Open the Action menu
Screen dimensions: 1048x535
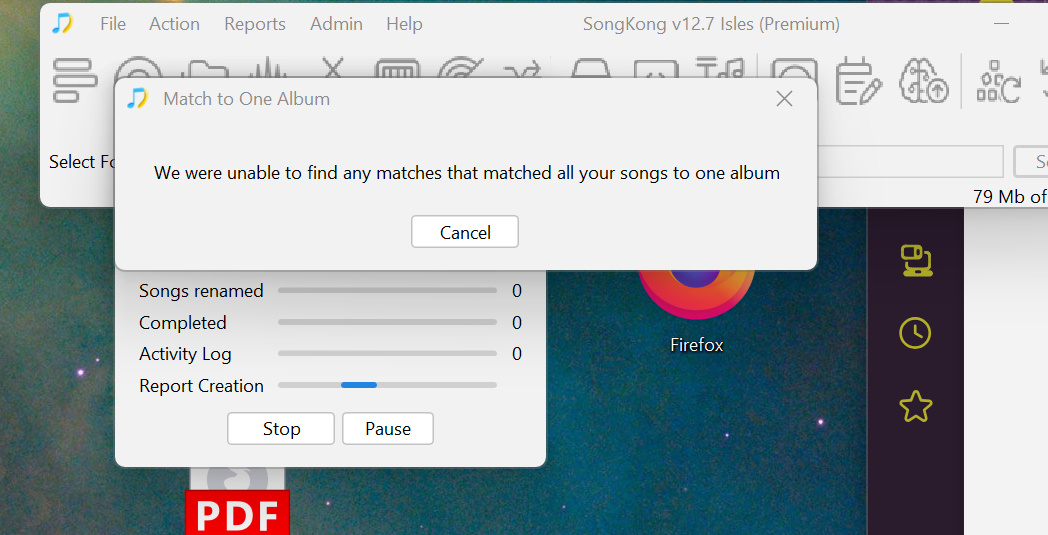pyautogui.click(x=174, y=24)
